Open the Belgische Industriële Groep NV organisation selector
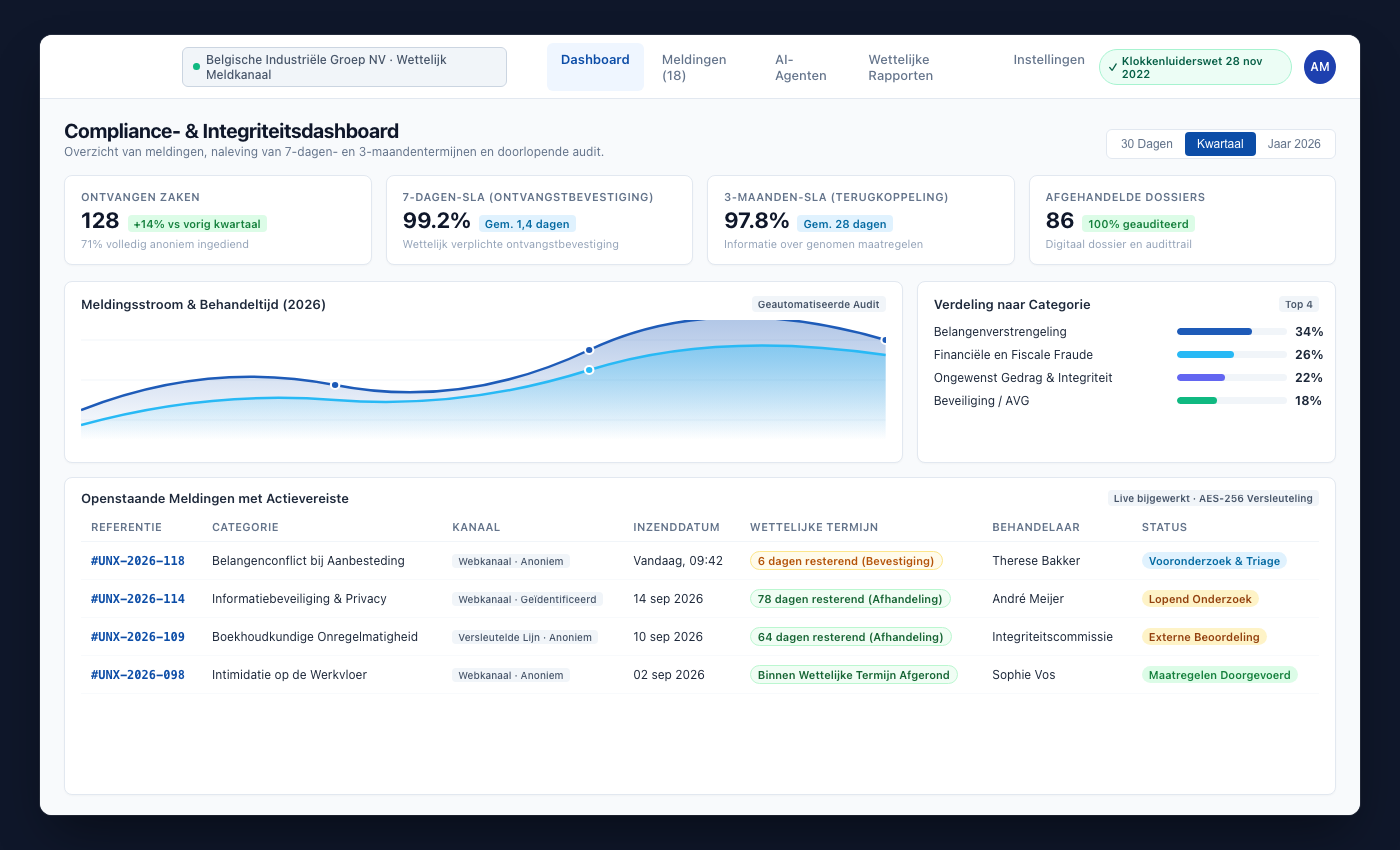This screenshot has width=1400, height=850. click(344, 67)
